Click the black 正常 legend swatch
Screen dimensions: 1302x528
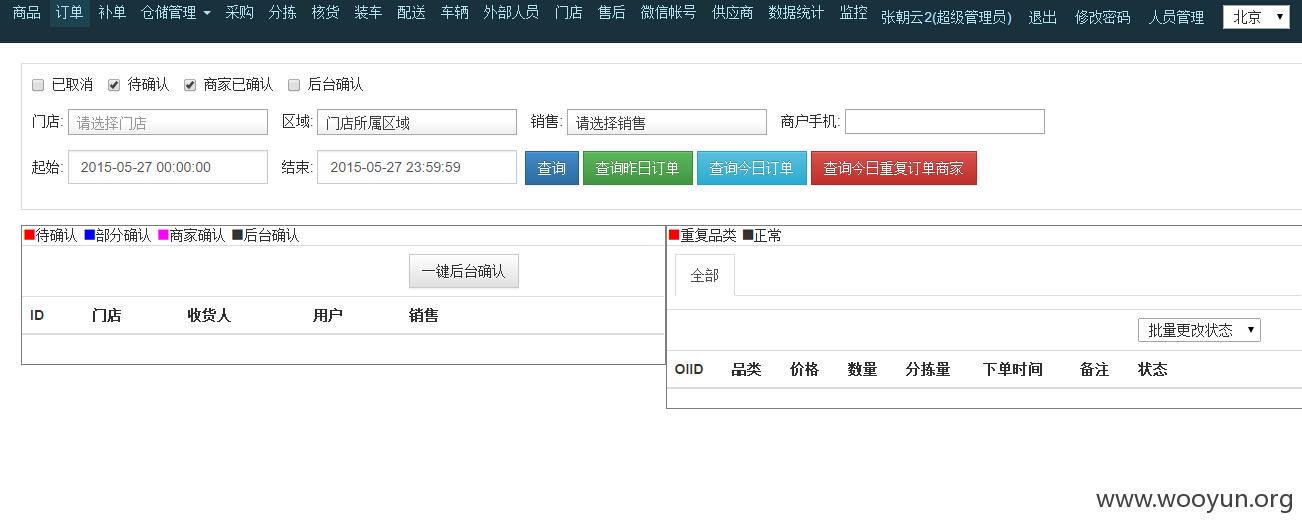[x=748, y=235]
